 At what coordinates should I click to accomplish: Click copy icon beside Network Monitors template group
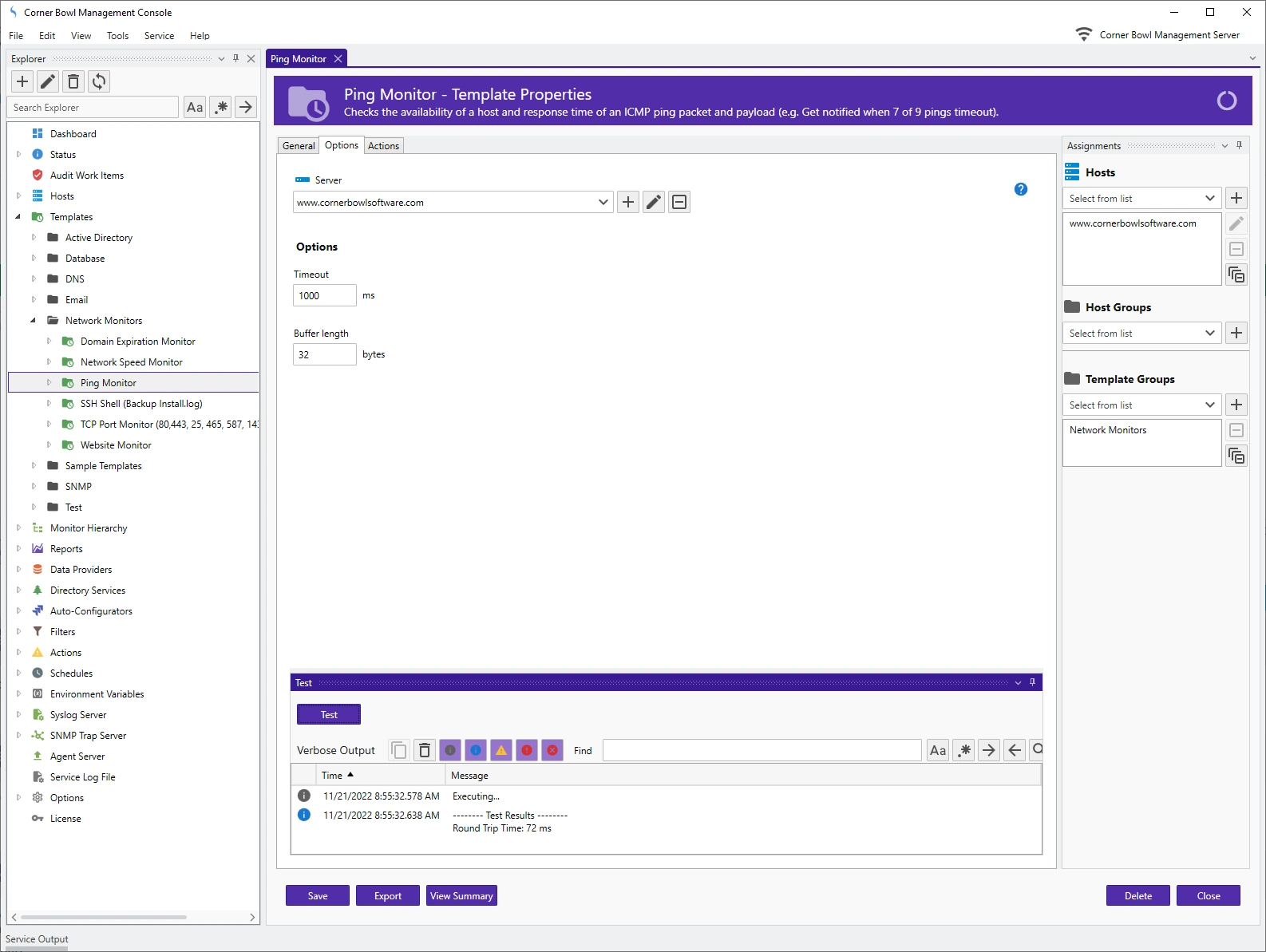(x=1236, y=456)
